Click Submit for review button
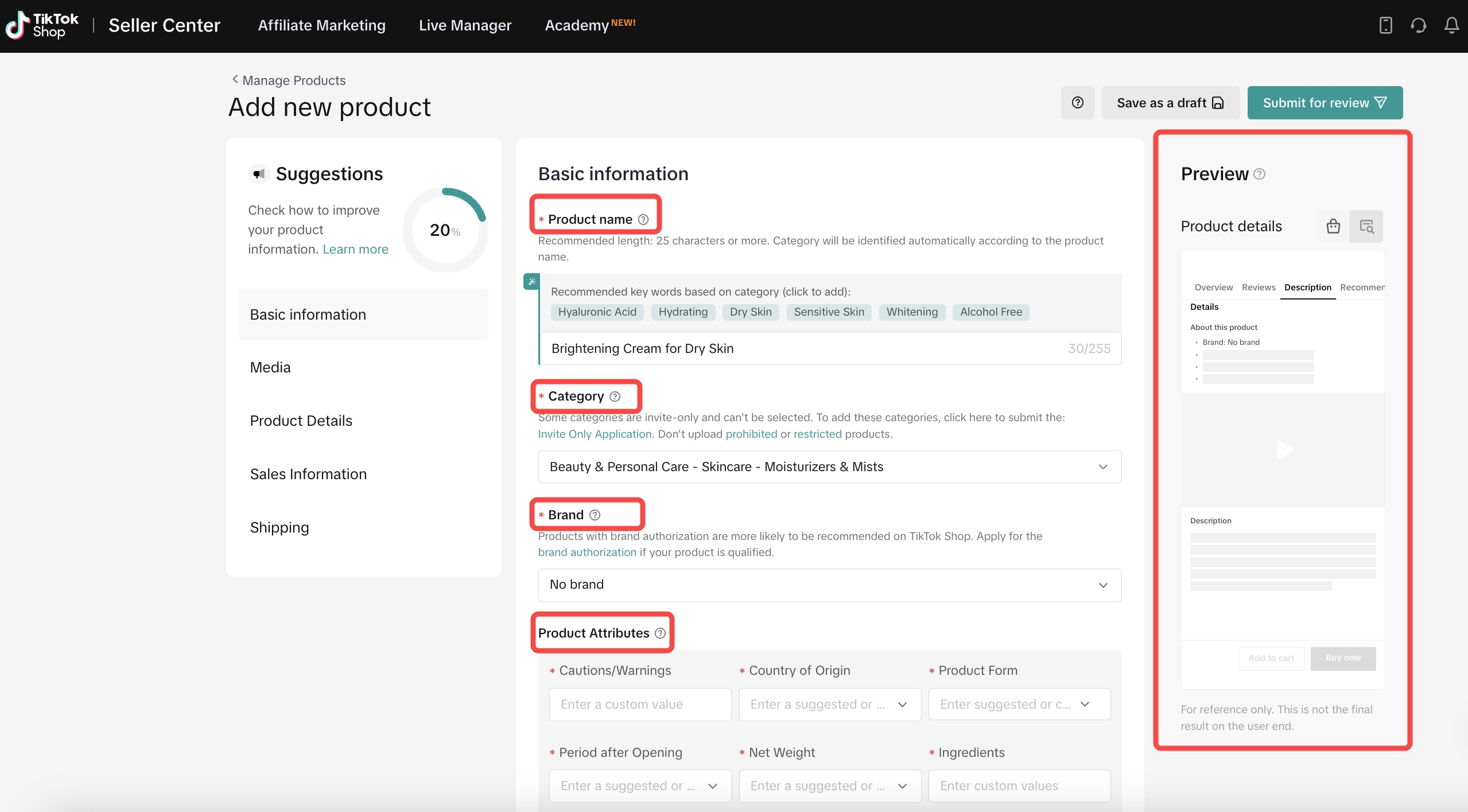 click(1325, 103)
